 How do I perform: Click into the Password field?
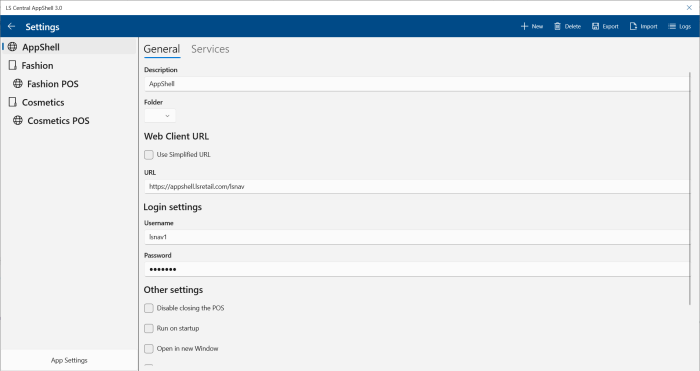[x=417, y=269]
